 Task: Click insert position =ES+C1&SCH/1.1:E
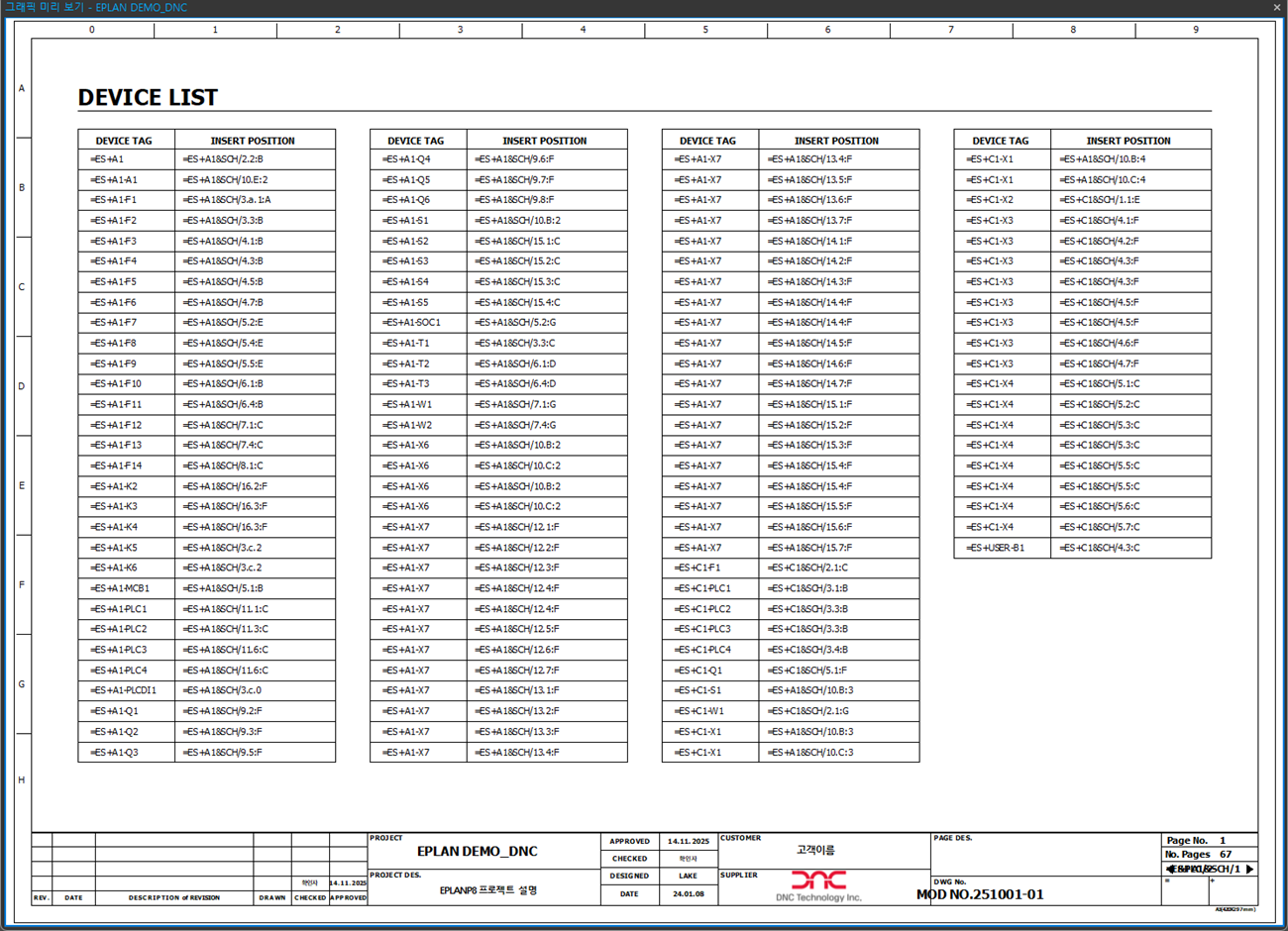pos(1100,200)
